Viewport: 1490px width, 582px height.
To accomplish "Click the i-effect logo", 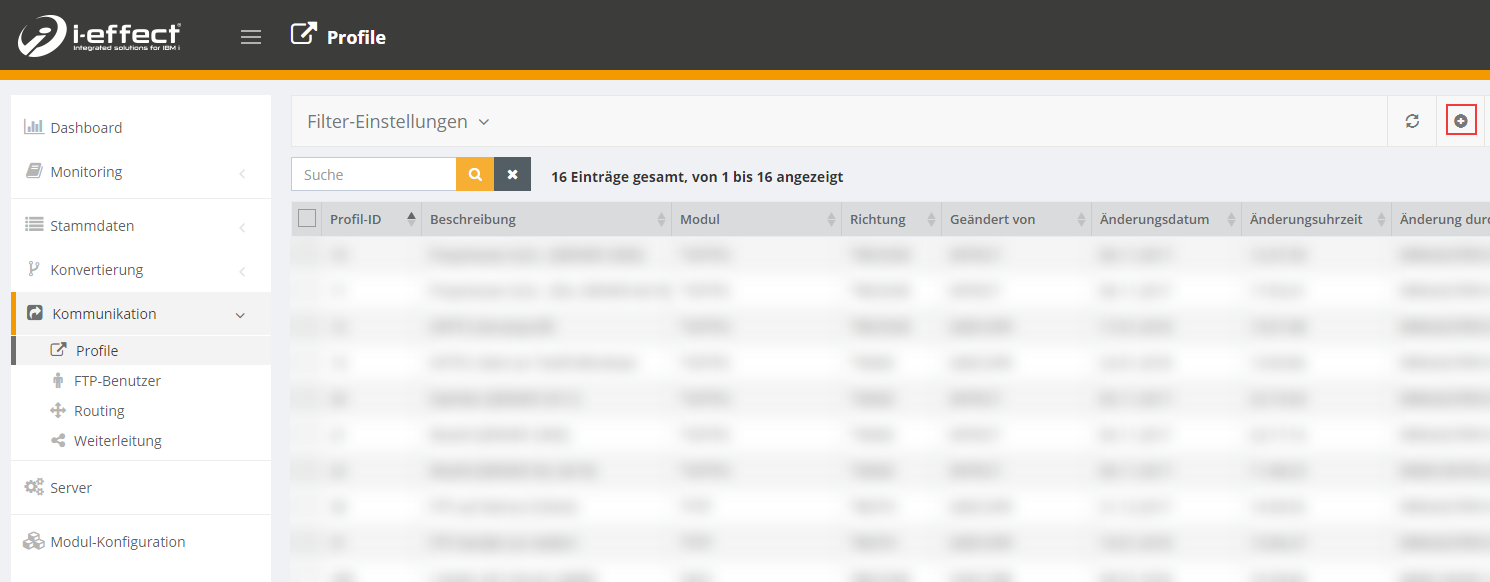I will click(99, 36).
